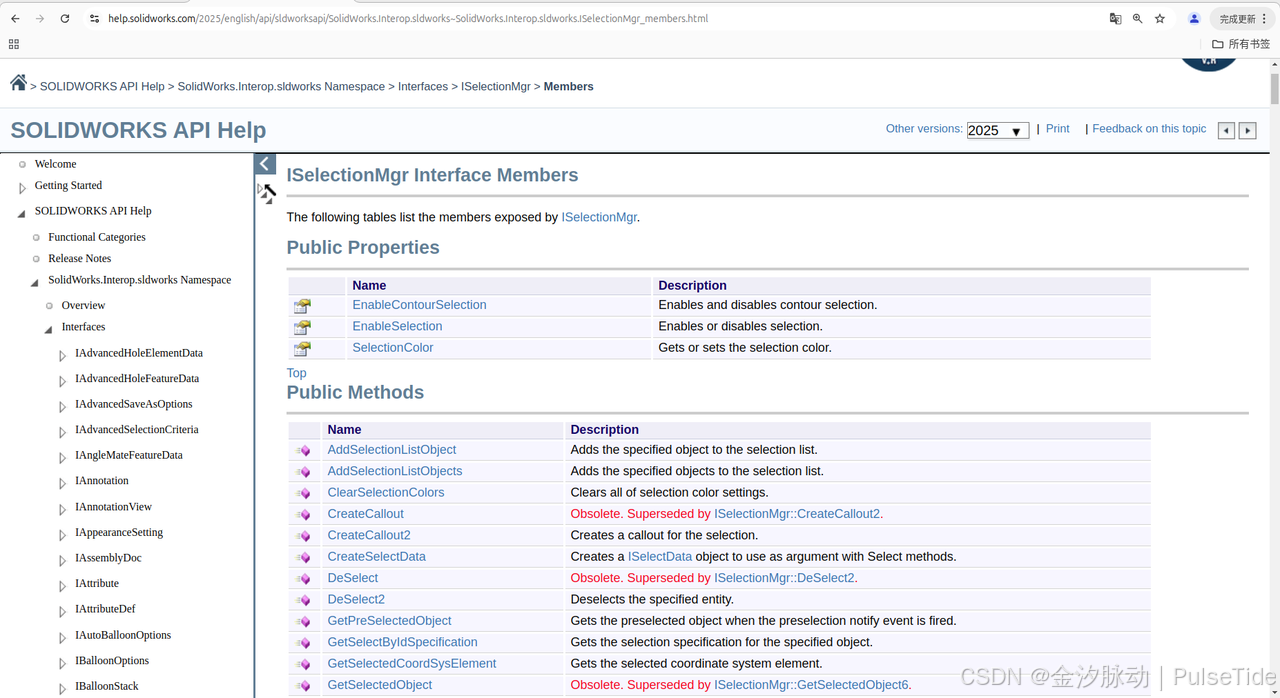Go to previous topic arrow button
This screenshot has width=1280, height=698.
pos(1226,130)
